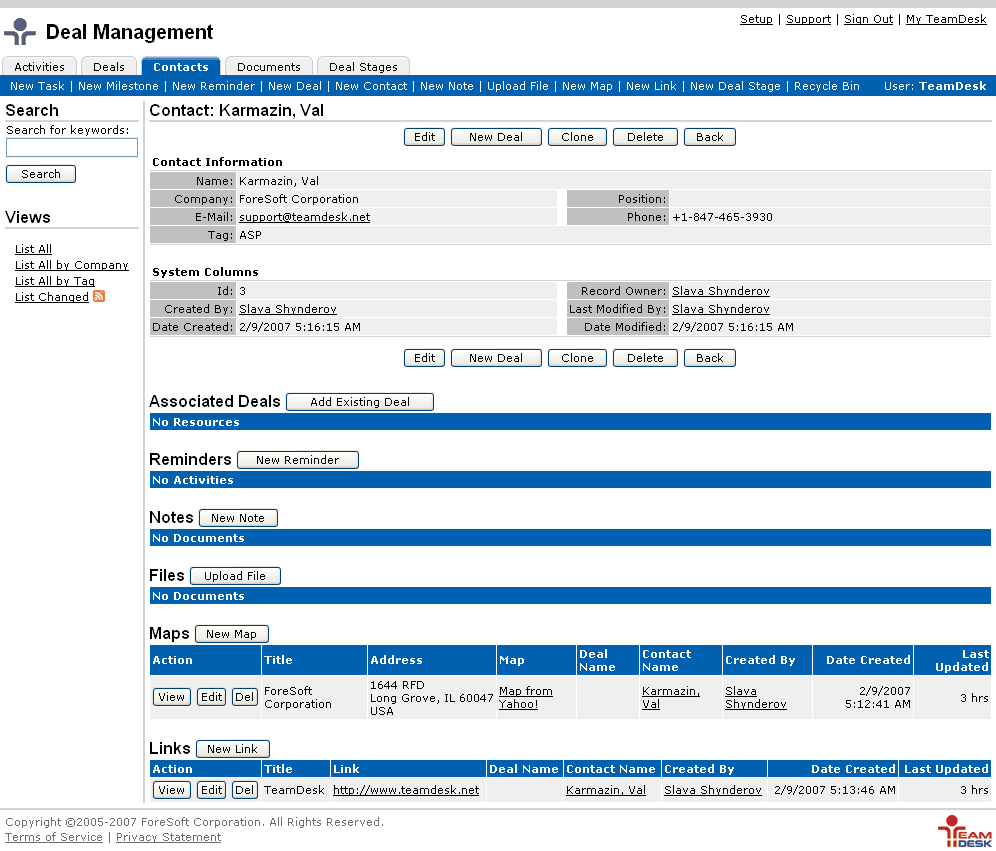Select the Documents tab
Screen dimensions: 996x851
pos(268,67)
